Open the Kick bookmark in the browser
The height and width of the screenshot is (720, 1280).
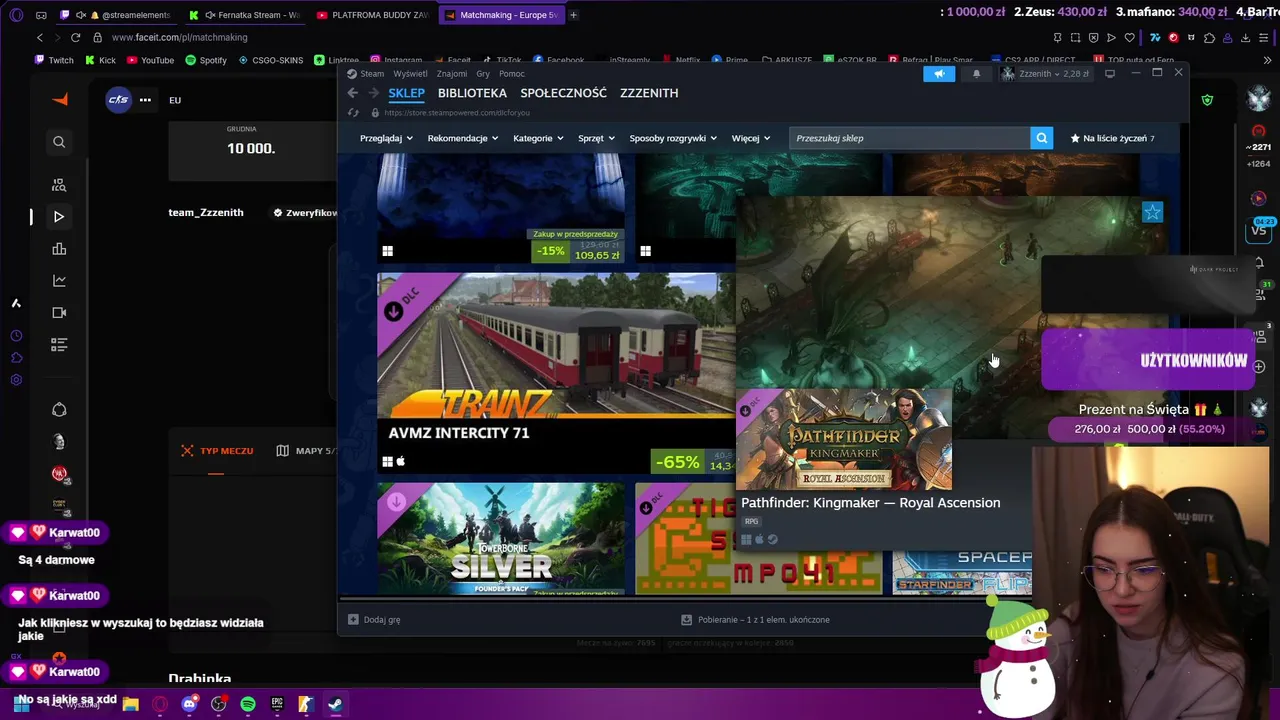click(x=100, y=60)
